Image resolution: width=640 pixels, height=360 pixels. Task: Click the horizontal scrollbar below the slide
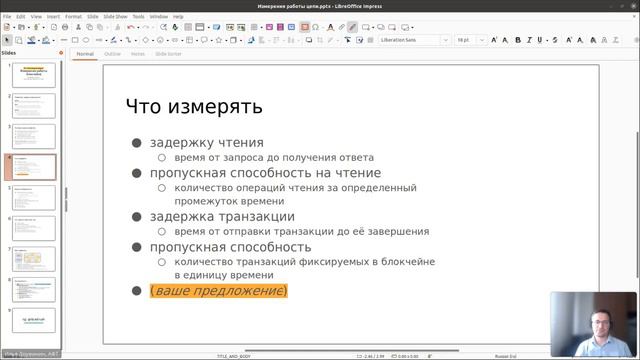point(352,350)
